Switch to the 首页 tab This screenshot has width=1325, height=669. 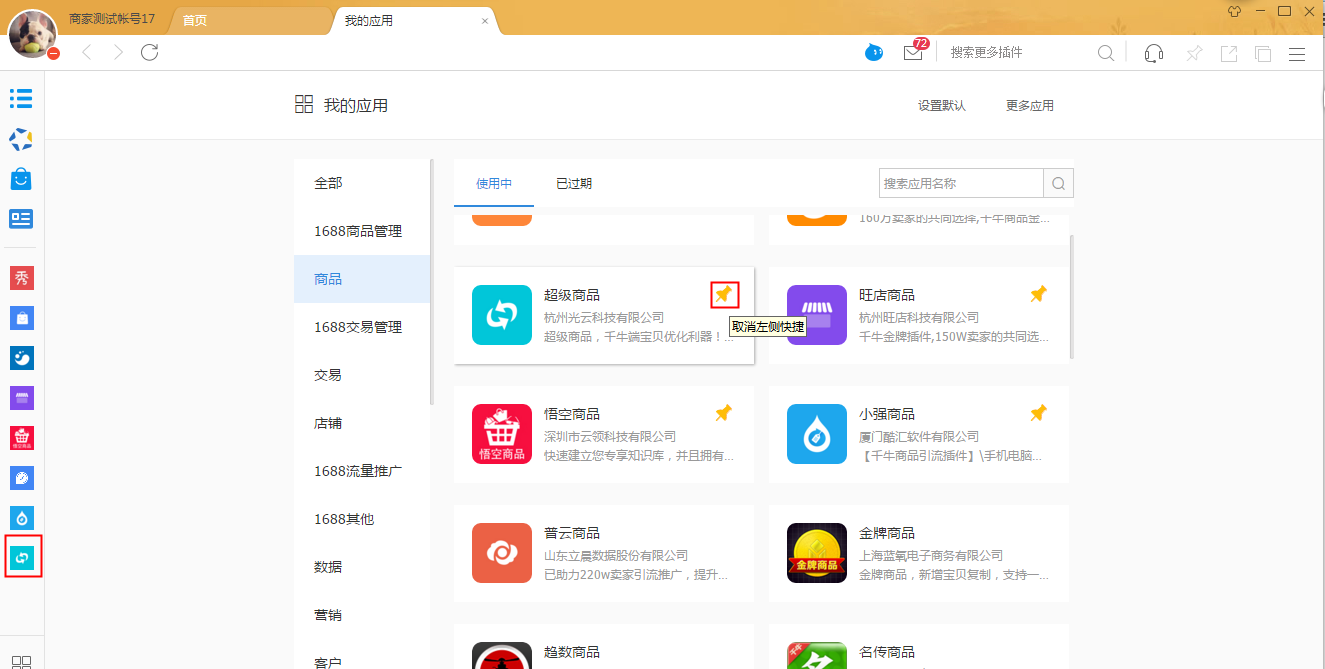click(195, 20)
